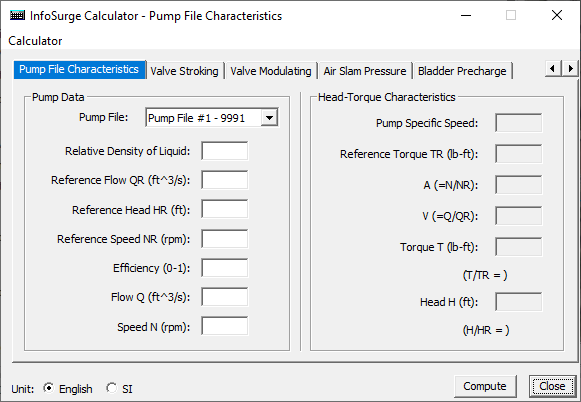Click the Reference Head HR input field
This screenshot has width=581, height=402.
[225, 209]
